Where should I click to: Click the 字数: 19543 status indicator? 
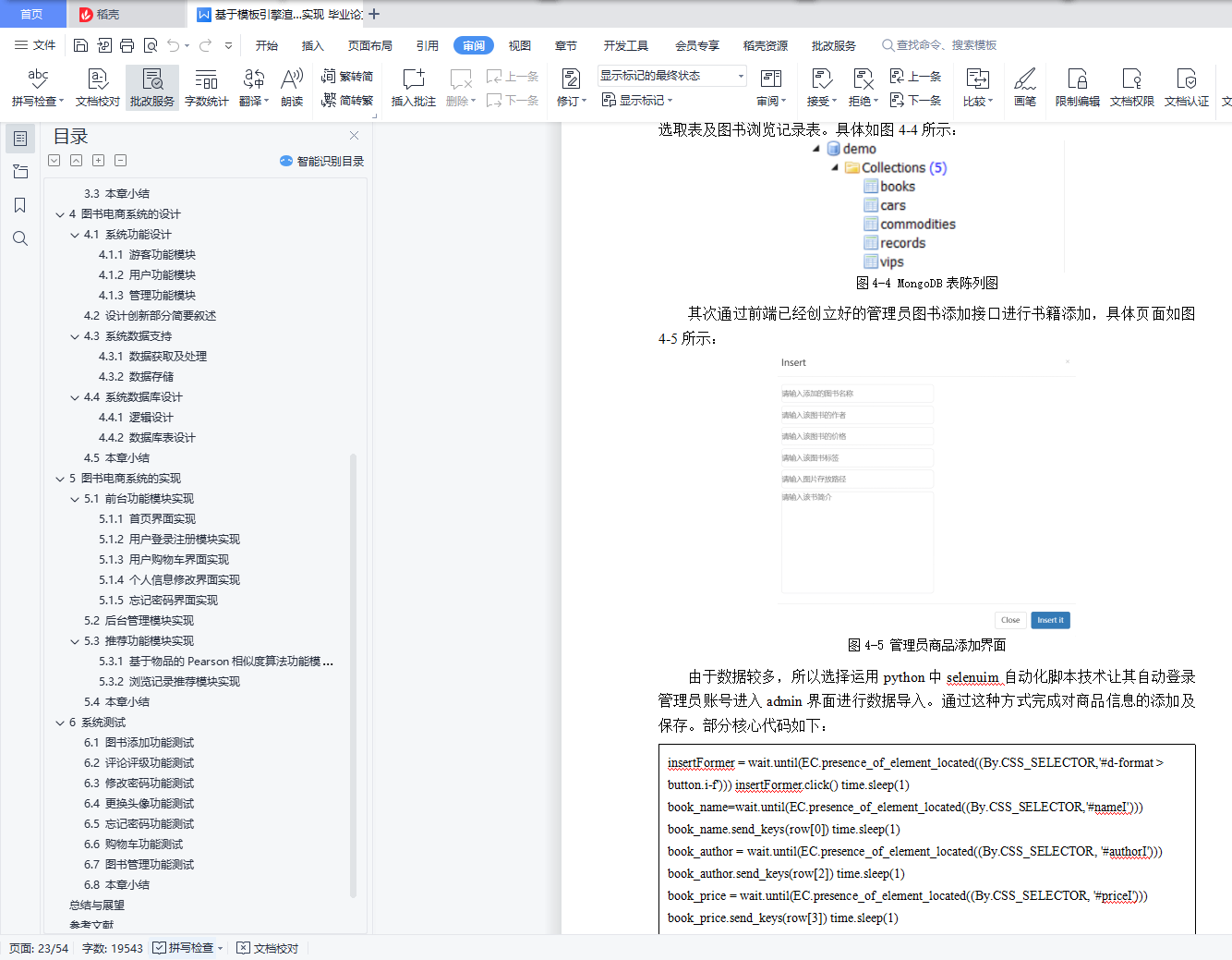tap(113, 948)
